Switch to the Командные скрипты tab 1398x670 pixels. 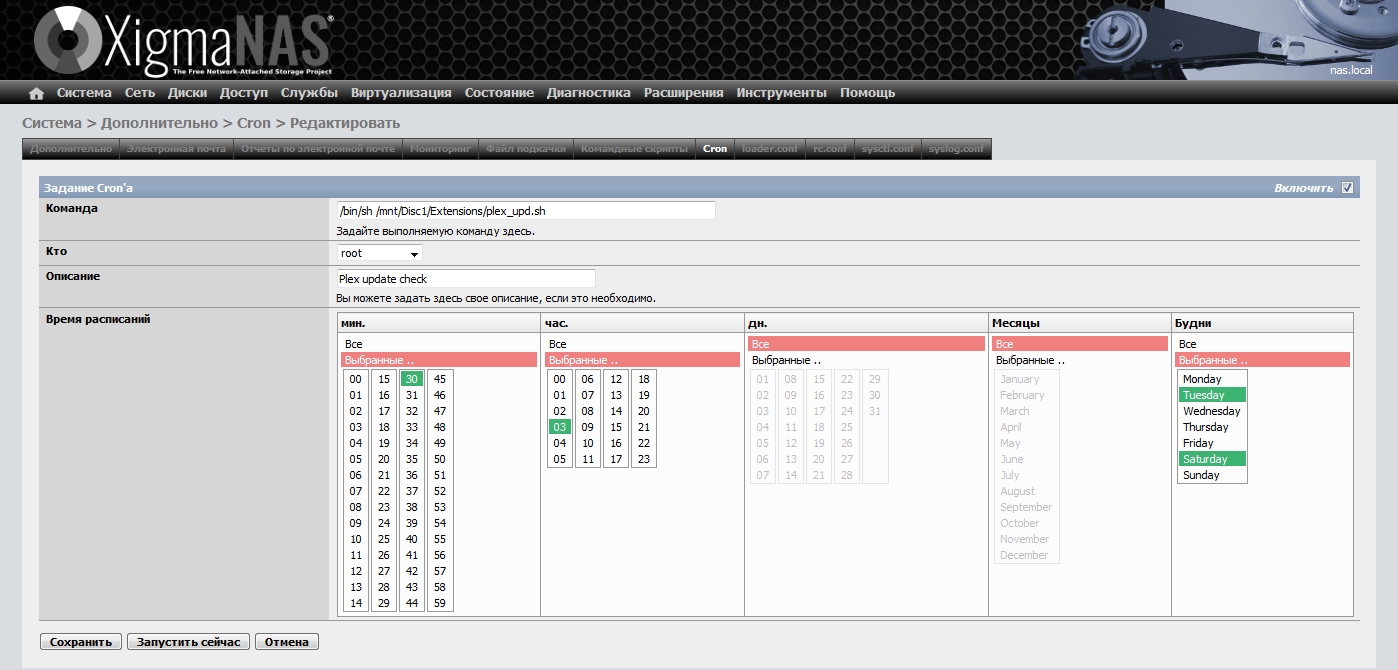pyautogui.click(x=635, y=149)
